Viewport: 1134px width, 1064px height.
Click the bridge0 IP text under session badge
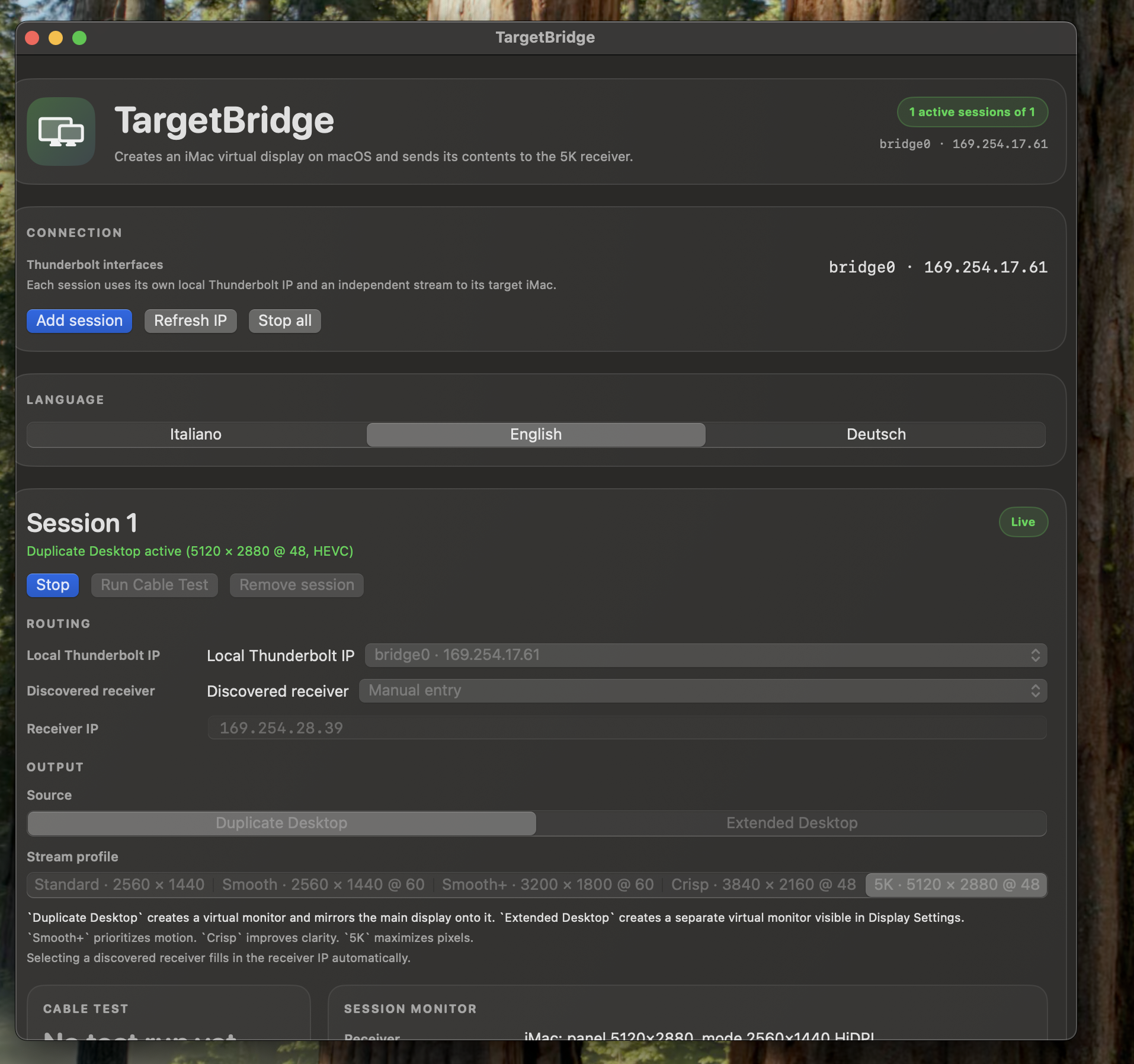(x=963, y=144)
